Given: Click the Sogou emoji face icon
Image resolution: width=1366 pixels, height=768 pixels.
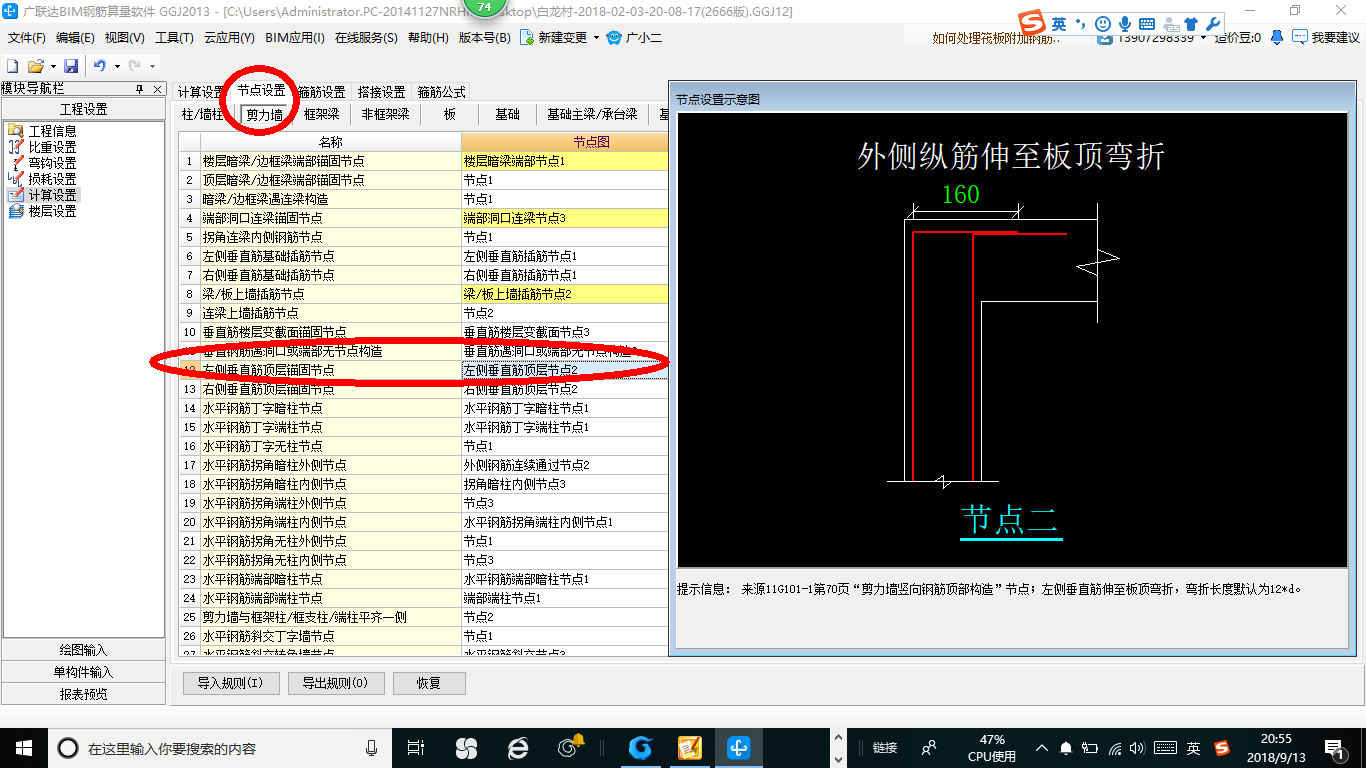Looking at the screenshot, I should click(1102, 23).
